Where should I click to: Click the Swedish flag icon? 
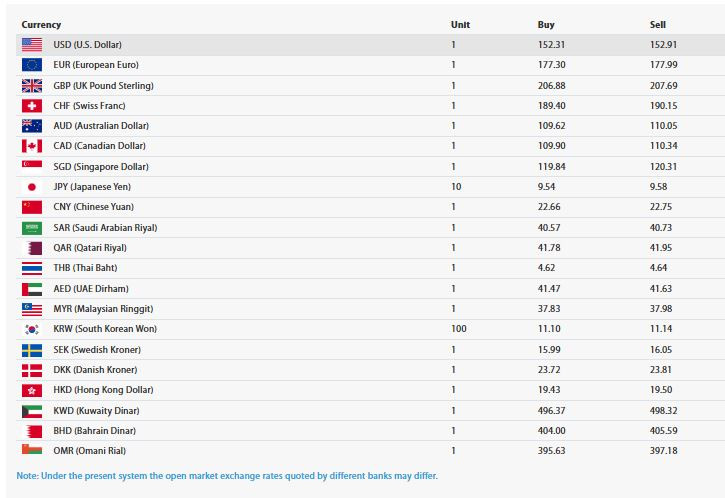coord(32,350)
